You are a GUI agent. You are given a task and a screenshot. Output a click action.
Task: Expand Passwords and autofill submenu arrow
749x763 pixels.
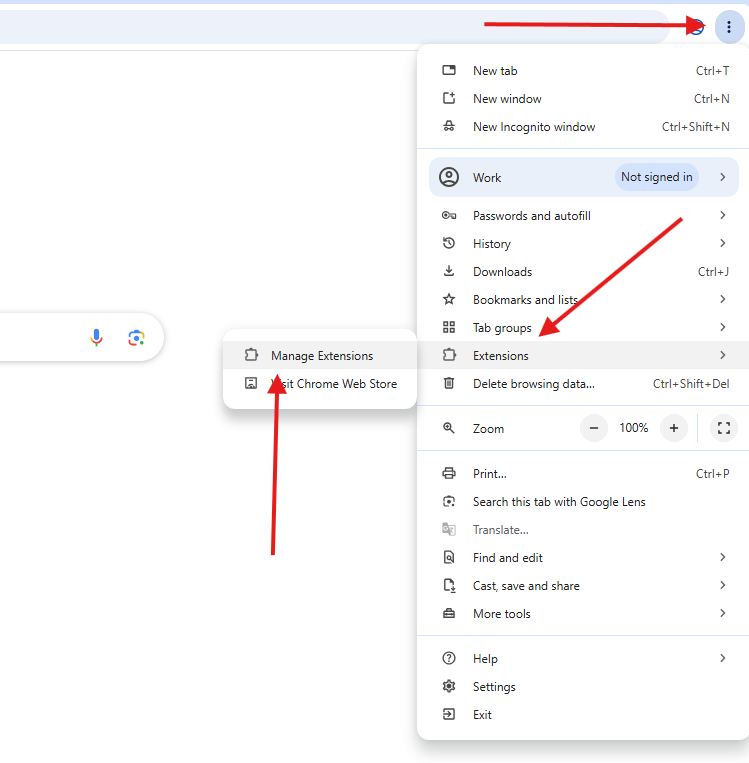pyautogui.click(x=723, y=215)
